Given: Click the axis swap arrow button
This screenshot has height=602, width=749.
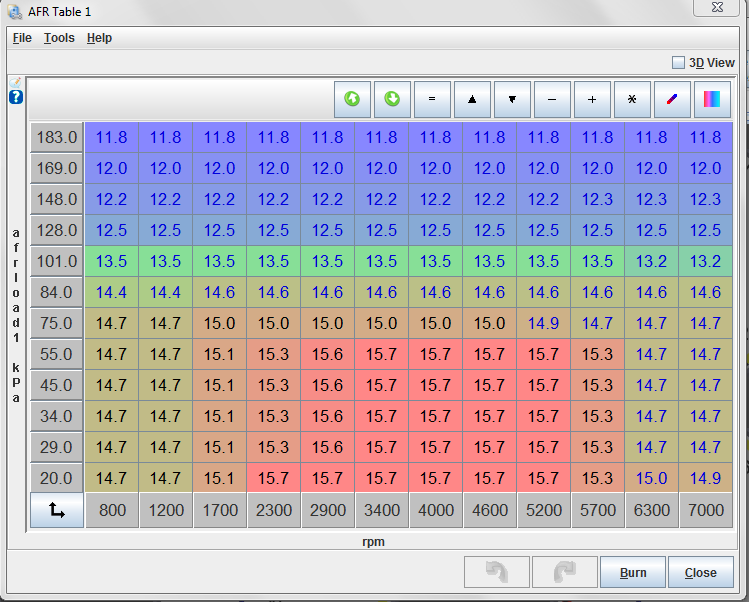Looking at the screenshot, I should (57, 510).
